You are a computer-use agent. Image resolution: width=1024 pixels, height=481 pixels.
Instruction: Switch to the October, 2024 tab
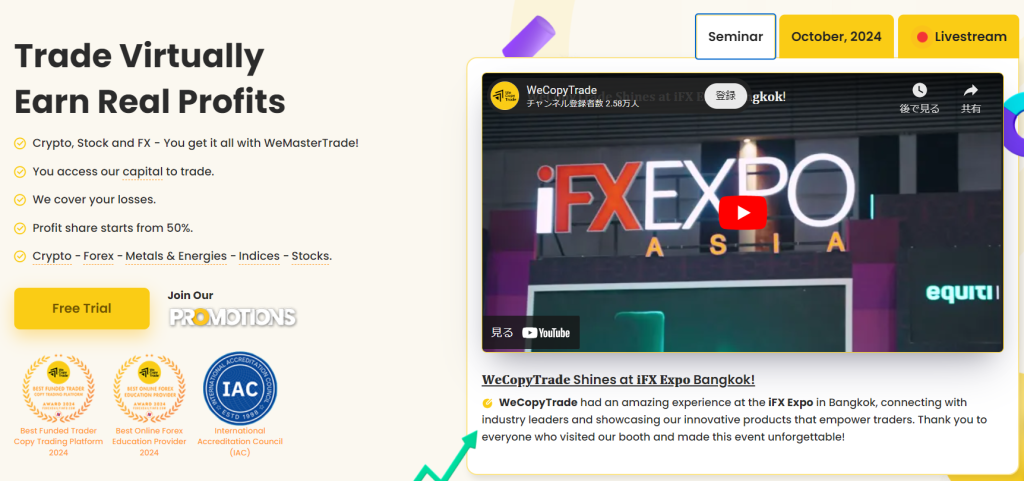click(836, 37)
